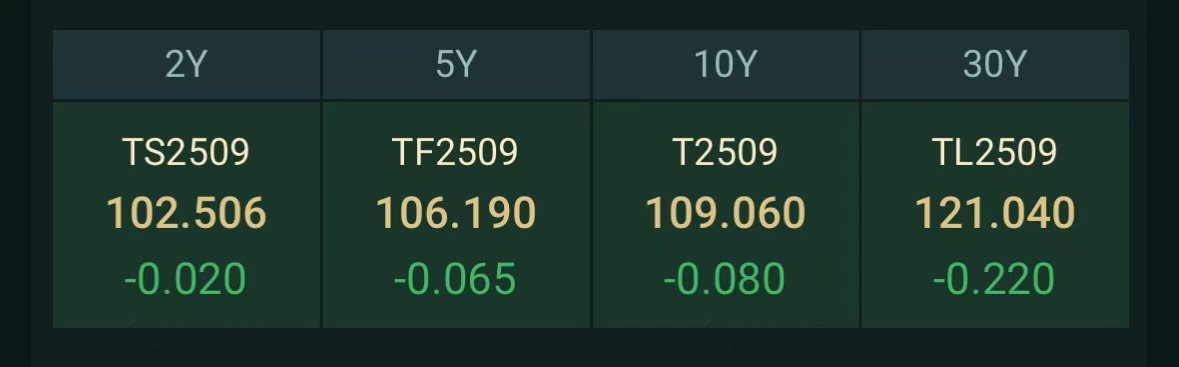Click the 102.506 price for TS2509
Screen dimensions: 1179x367
(186, 213)
